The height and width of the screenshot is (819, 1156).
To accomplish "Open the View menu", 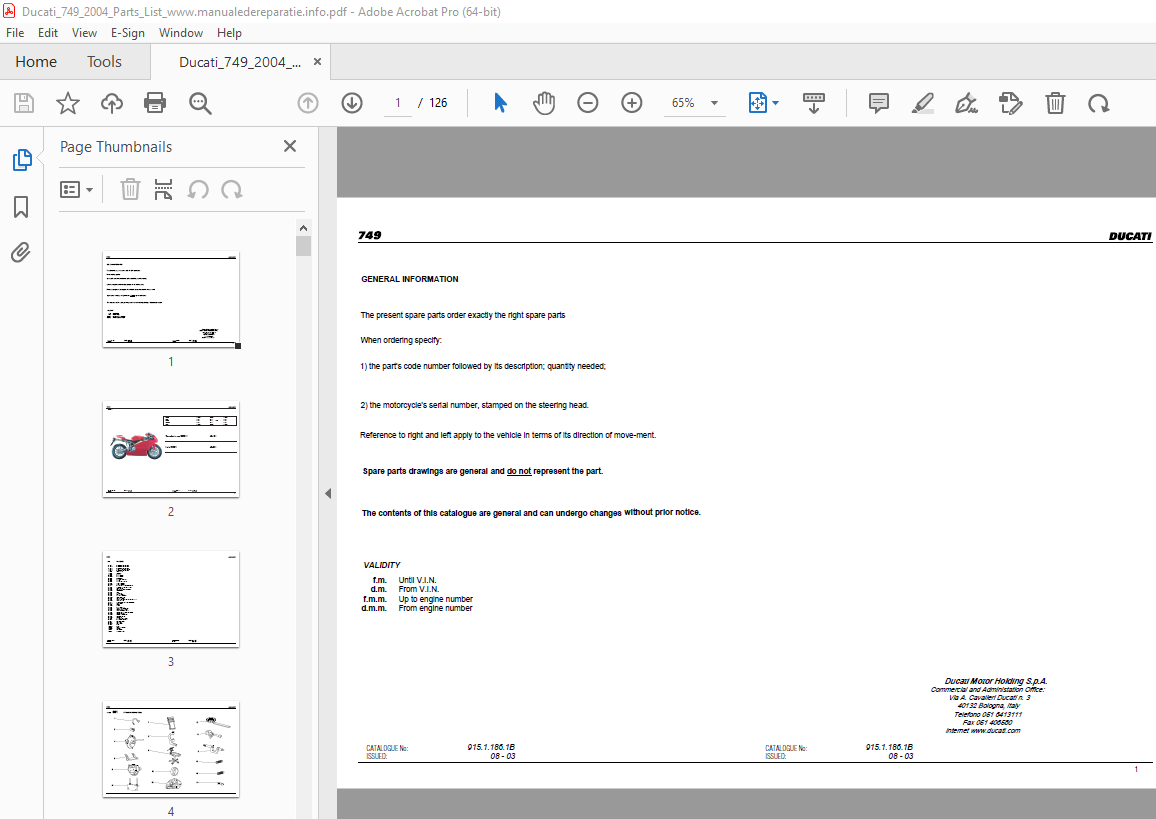I will point(84,32).
